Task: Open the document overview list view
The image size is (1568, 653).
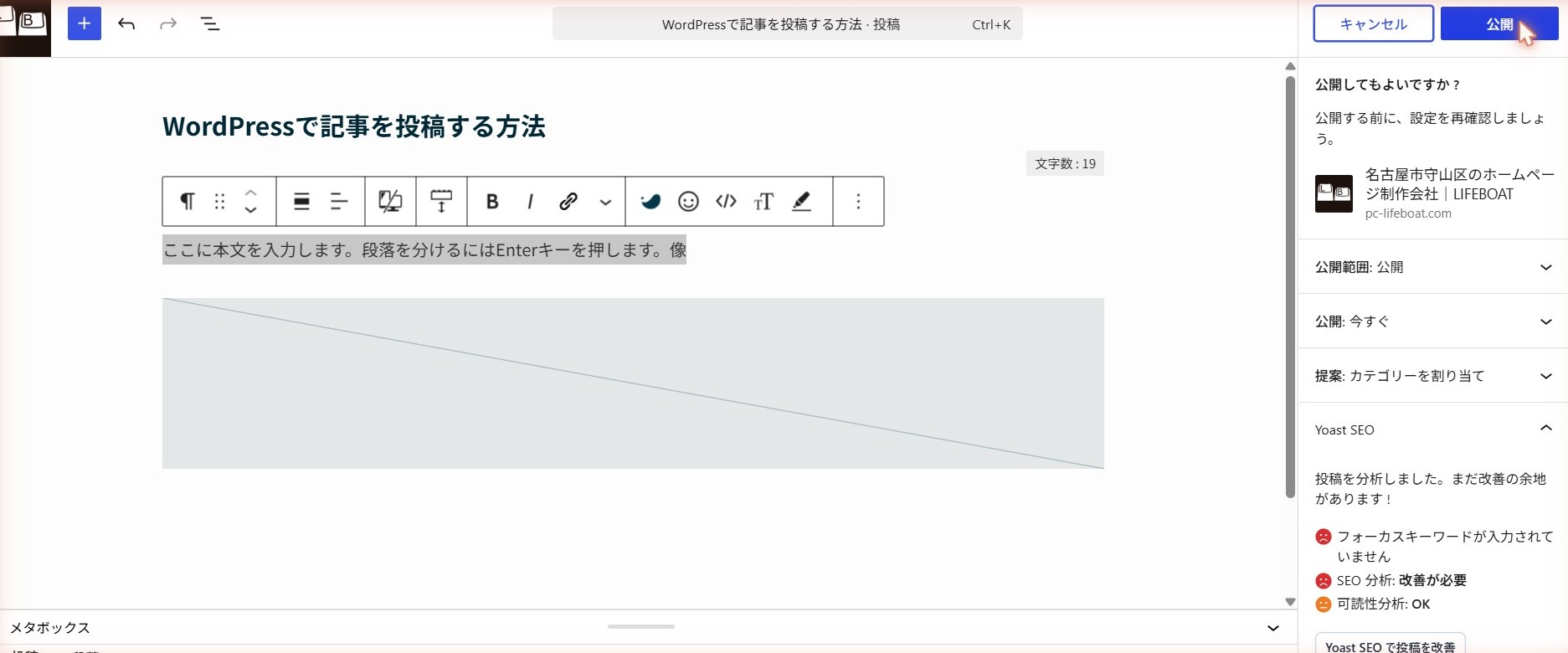Action: coord(210,23)
